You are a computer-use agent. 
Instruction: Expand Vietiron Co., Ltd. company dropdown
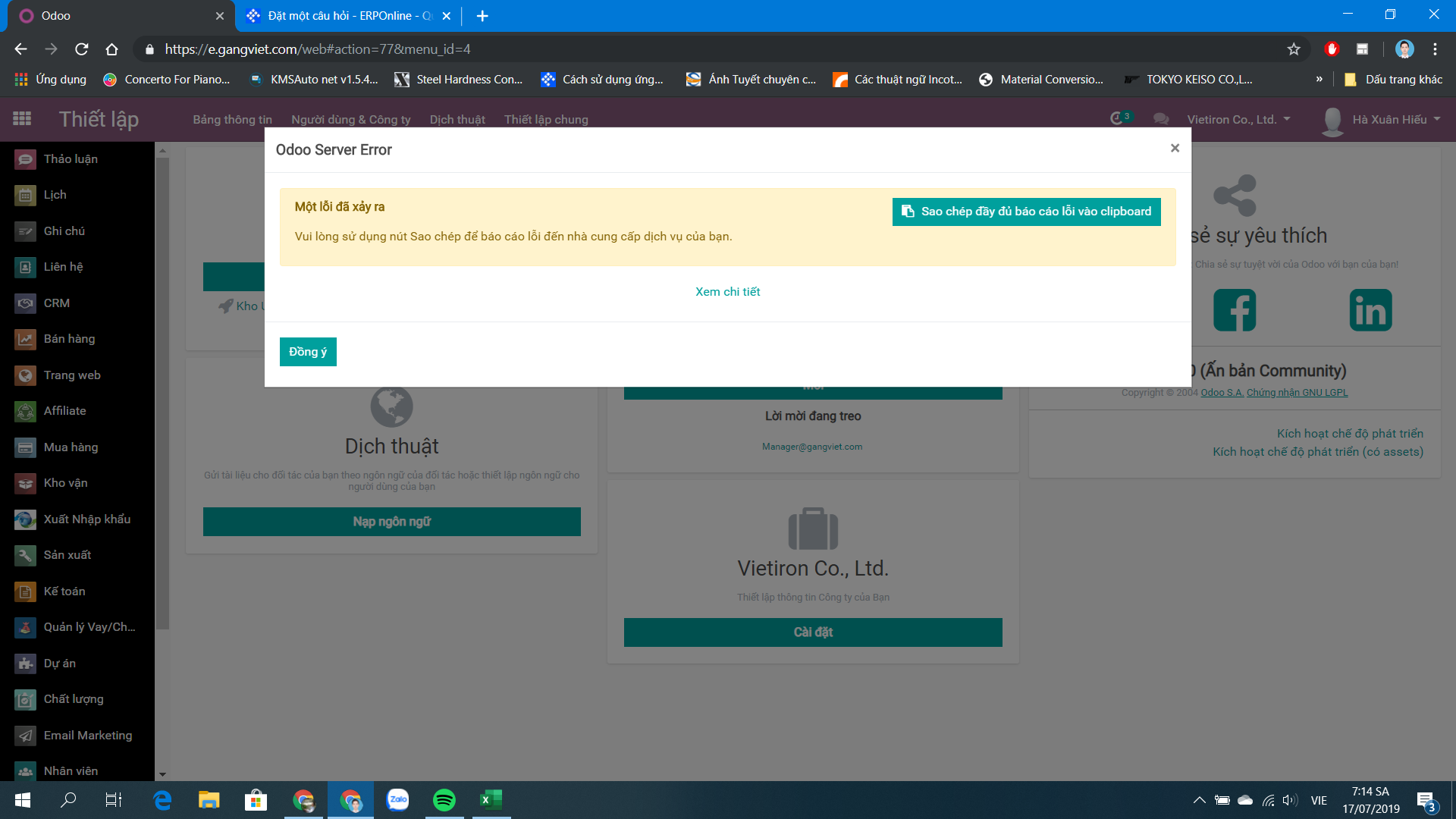coord(1238,120)
